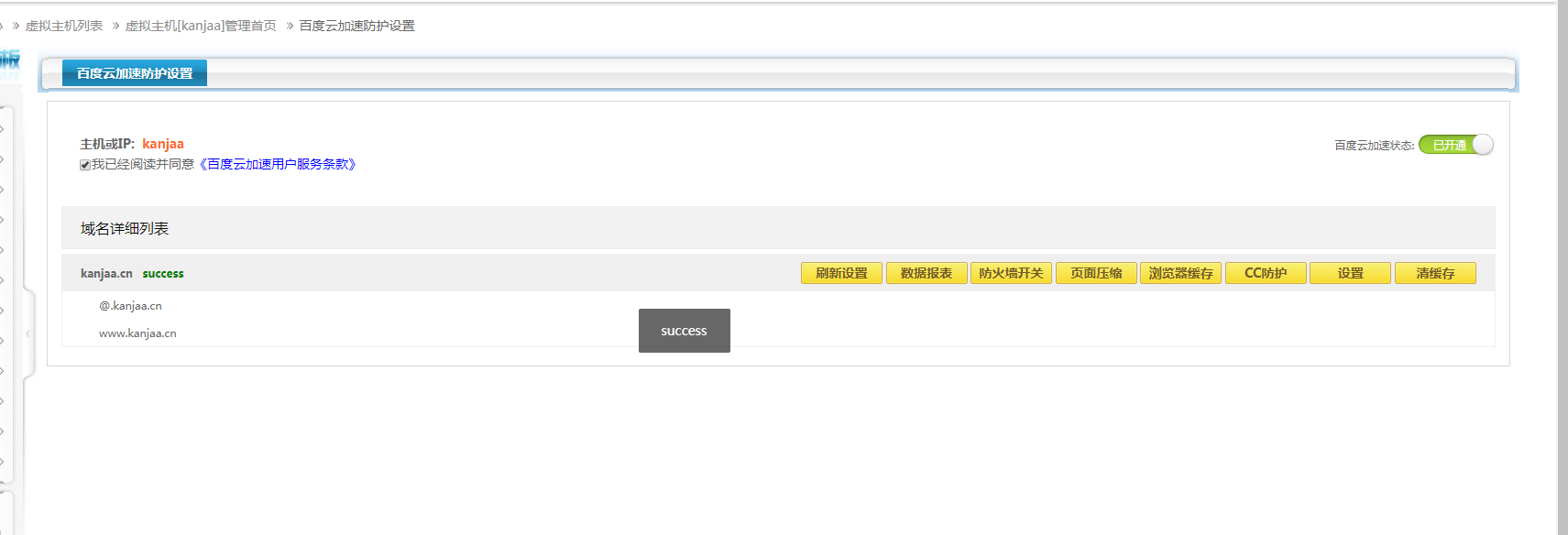Open the 数据报表 data report
This screenshot has height=535, width=1568.
(x=927, y=273)
